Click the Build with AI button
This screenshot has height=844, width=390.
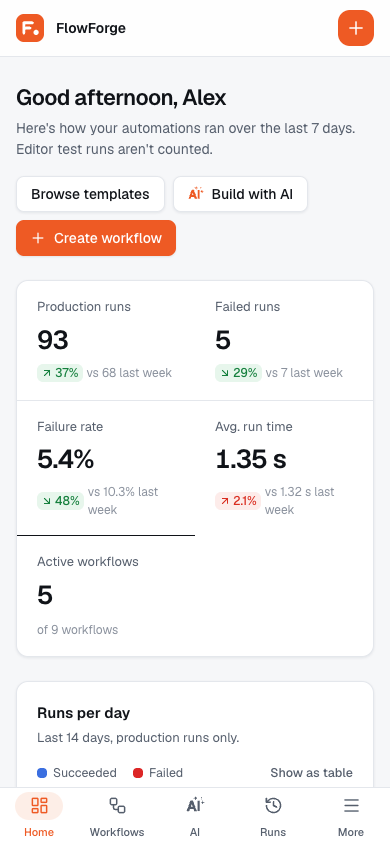[240, 194]
